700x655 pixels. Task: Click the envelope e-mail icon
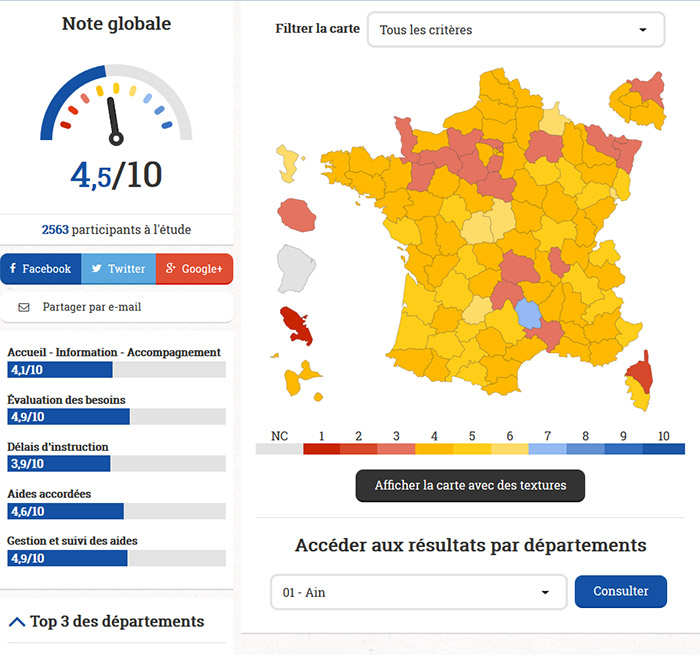tap(24, 307)
